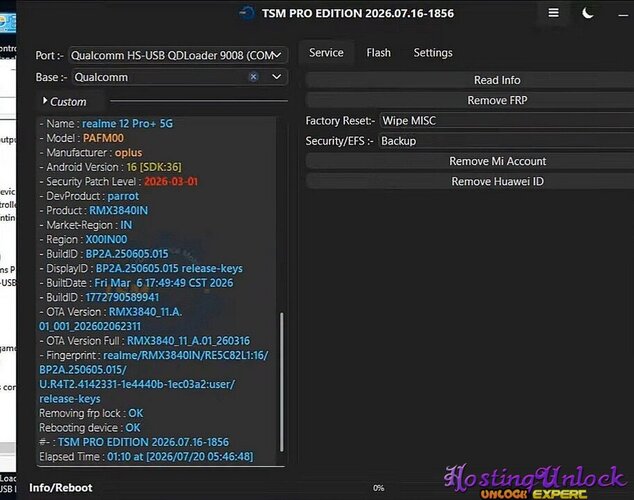Screen dimensions: 634x500
Task: Select Market-Region value 'IN'
Action: pyautogui.click(x=126, y=225)
